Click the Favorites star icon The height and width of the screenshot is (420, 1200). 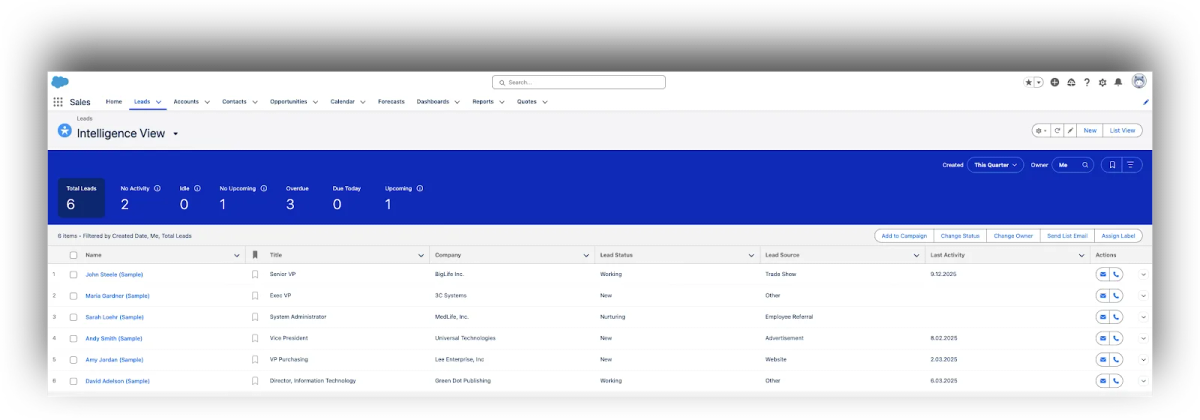(x=1028, y=82)
